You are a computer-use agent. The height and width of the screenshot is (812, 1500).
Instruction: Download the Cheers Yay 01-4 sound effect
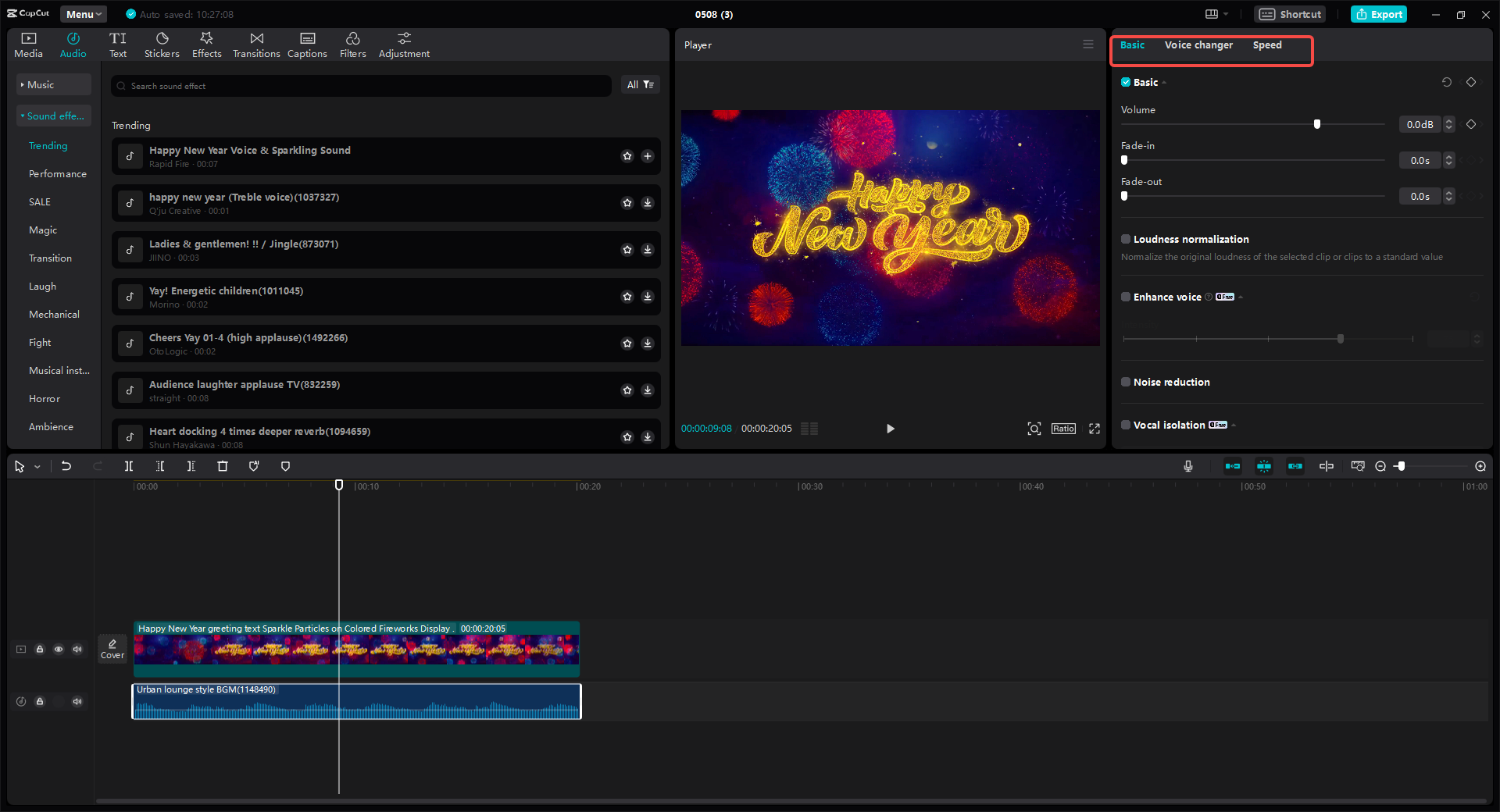coord(647,344)
